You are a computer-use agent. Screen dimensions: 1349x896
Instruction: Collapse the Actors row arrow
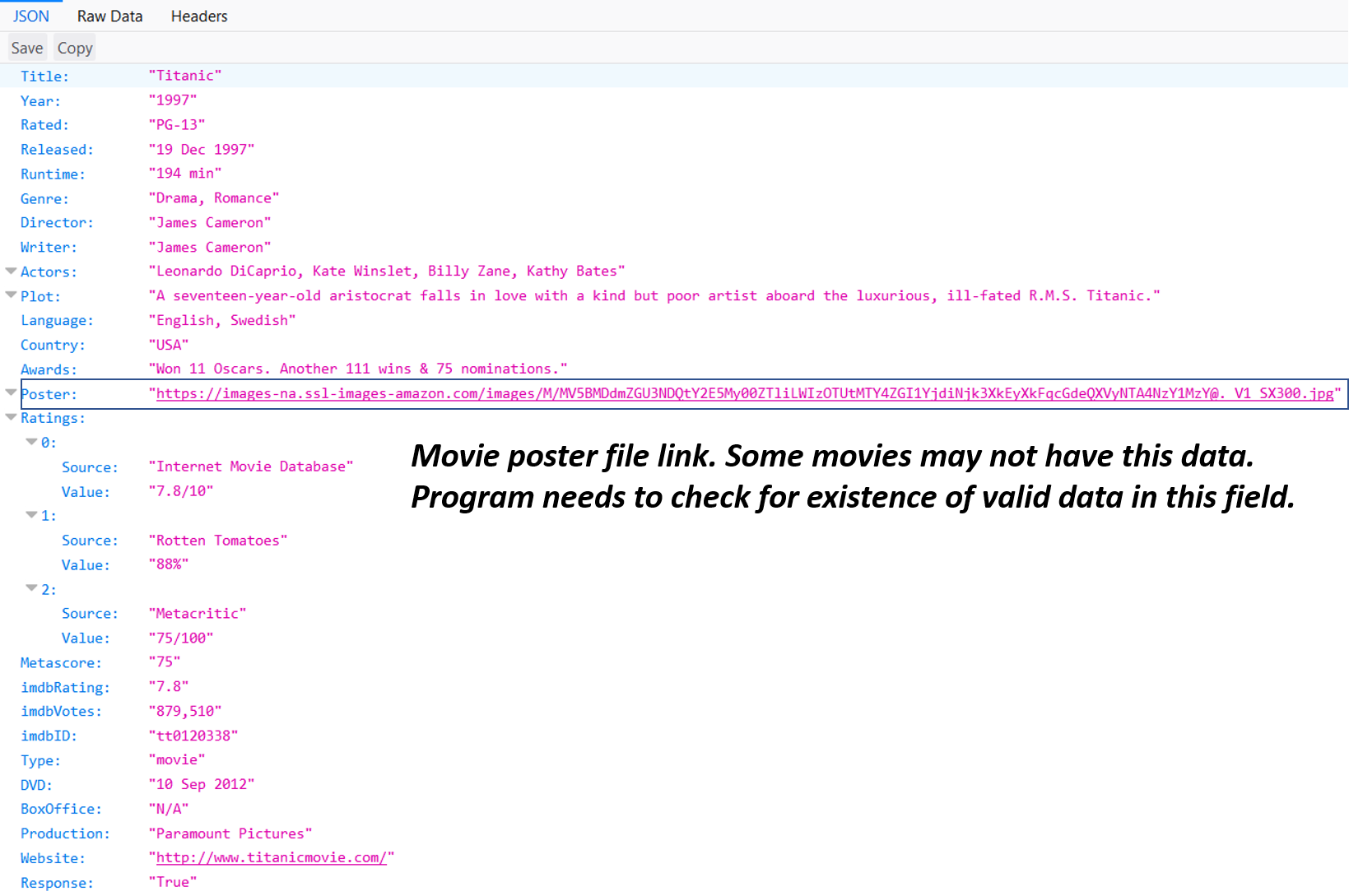[11, 271]
